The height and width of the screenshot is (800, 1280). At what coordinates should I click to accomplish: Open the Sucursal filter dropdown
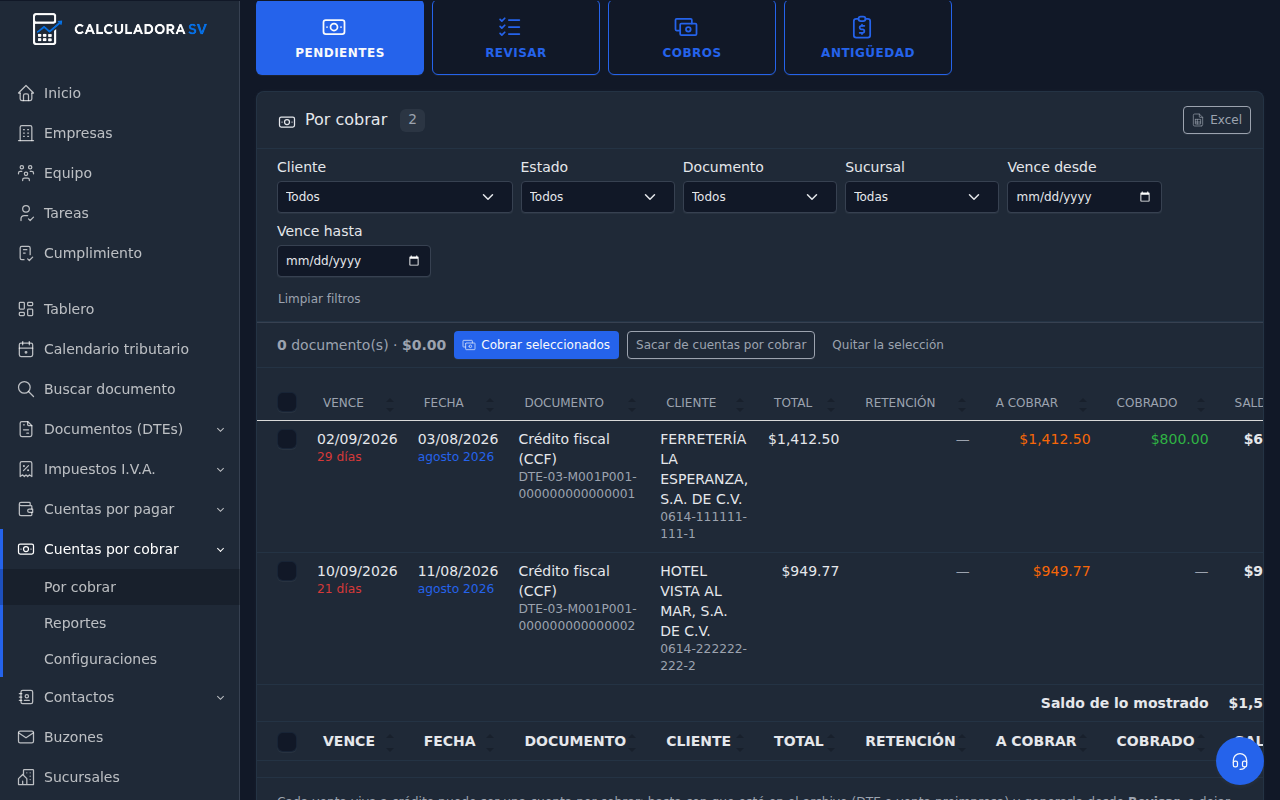(x=922, y=197)
